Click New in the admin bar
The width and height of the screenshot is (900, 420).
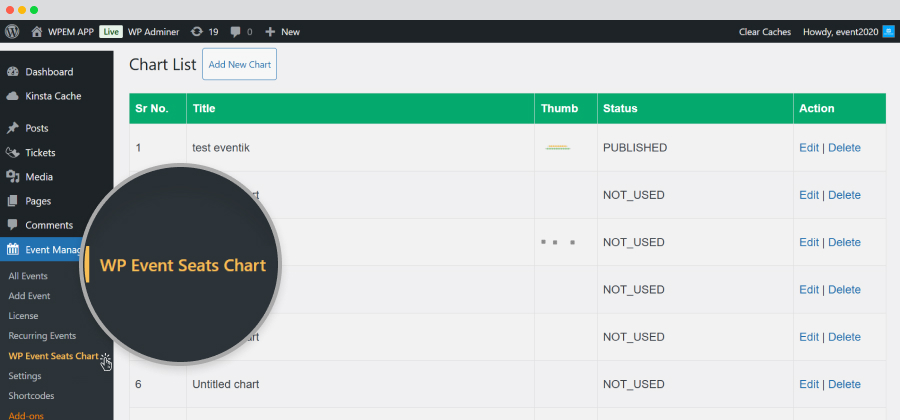point(290,32)
